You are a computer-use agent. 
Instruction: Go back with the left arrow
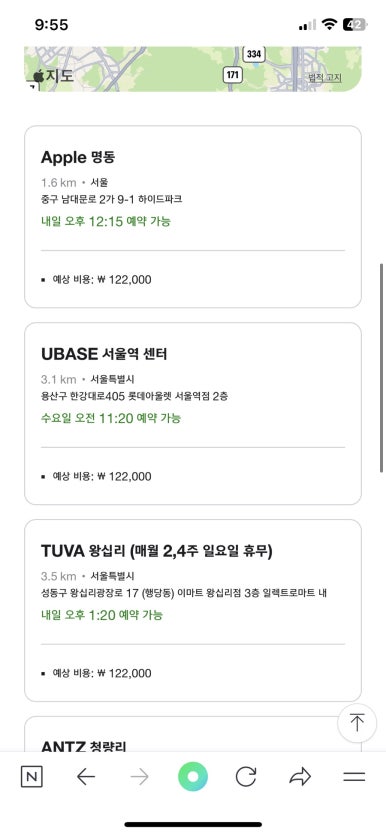coord(86,777)
